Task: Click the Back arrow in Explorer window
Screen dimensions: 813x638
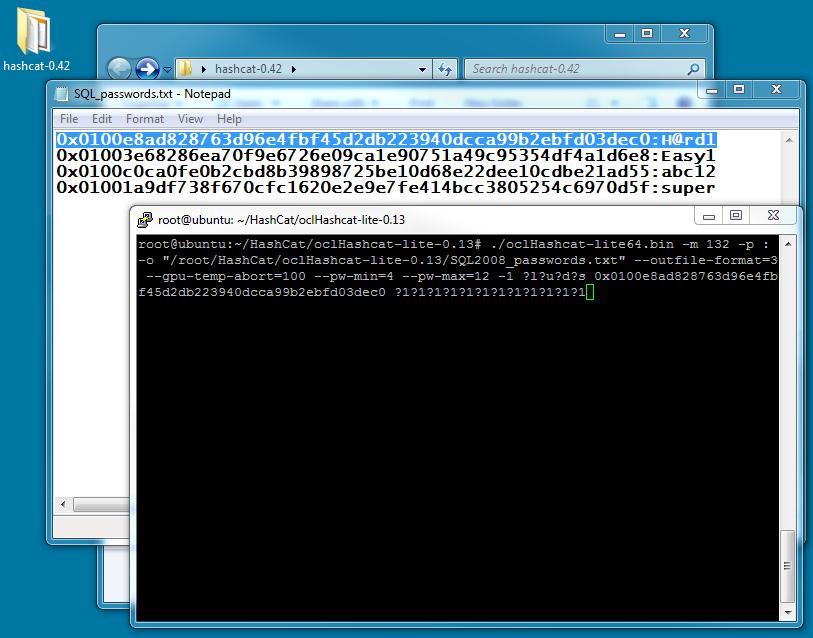Action: point(119,69)
